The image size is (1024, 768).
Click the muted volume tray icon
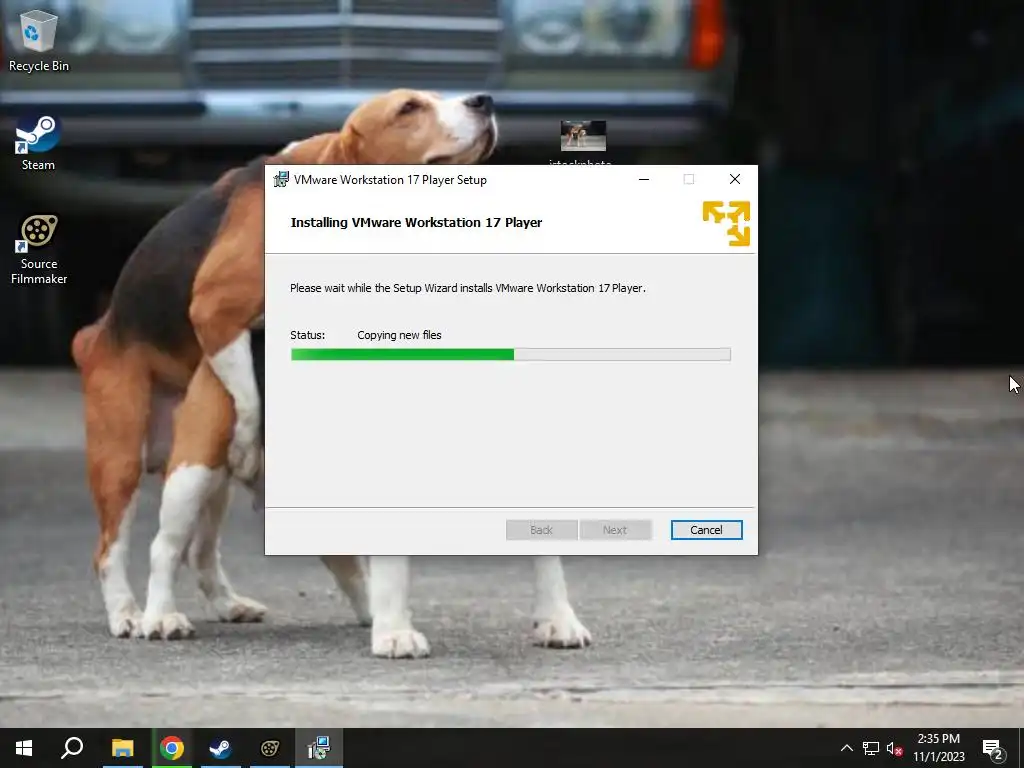[x=895, y=748]
